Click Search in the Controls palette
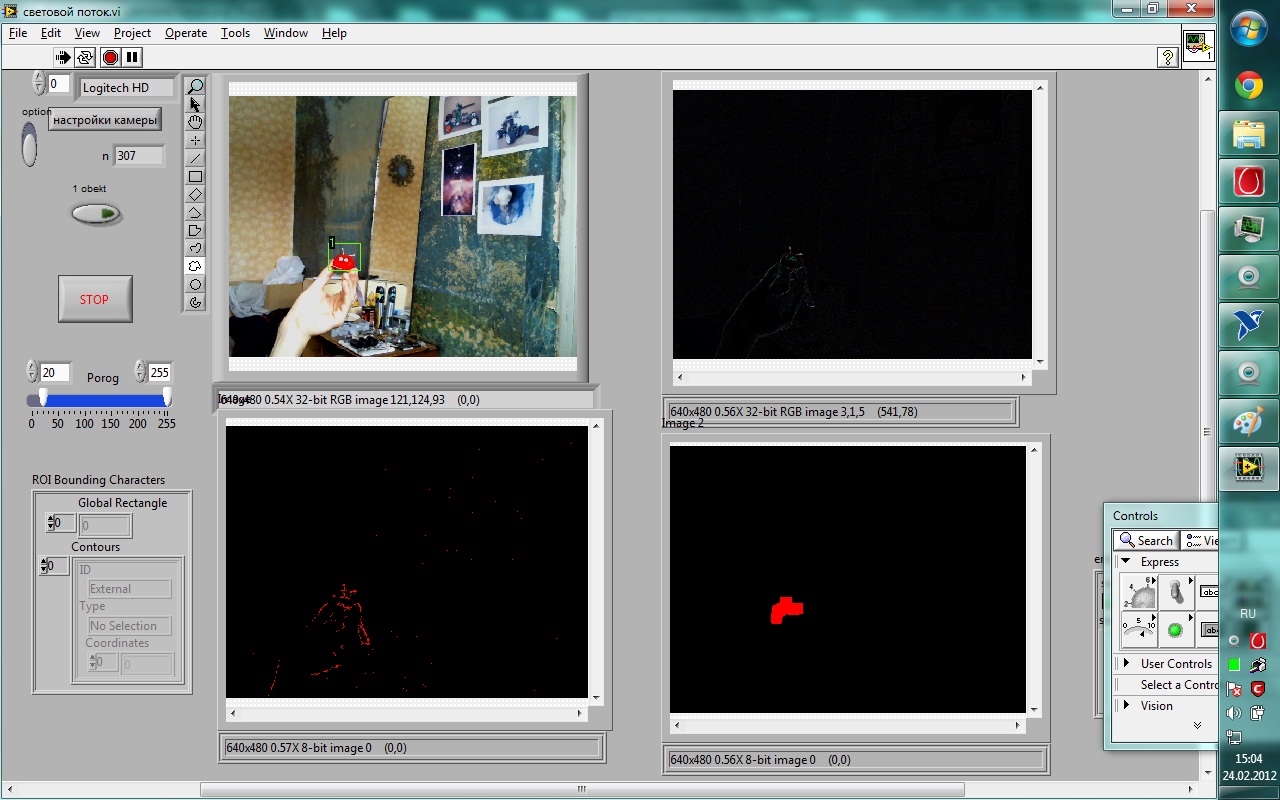The image size is (1280, 800). tap(1147, 541)
